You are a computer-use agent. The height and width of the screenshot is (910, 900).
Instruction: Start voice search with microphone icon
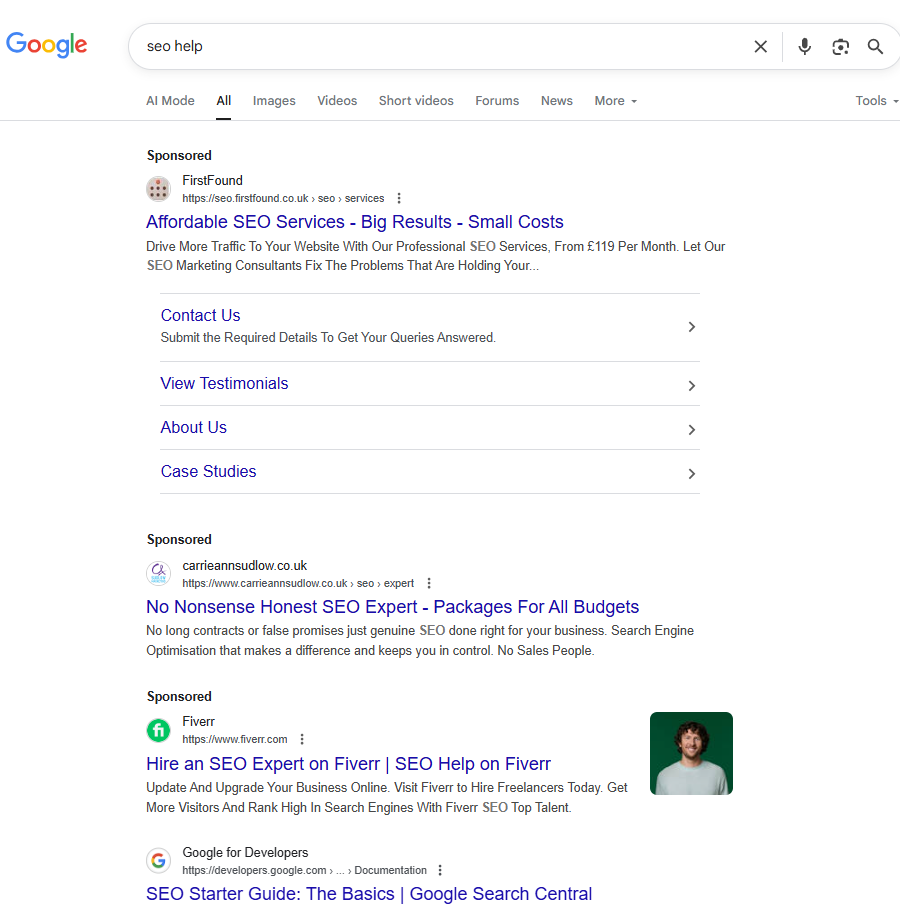coord(804,46)
